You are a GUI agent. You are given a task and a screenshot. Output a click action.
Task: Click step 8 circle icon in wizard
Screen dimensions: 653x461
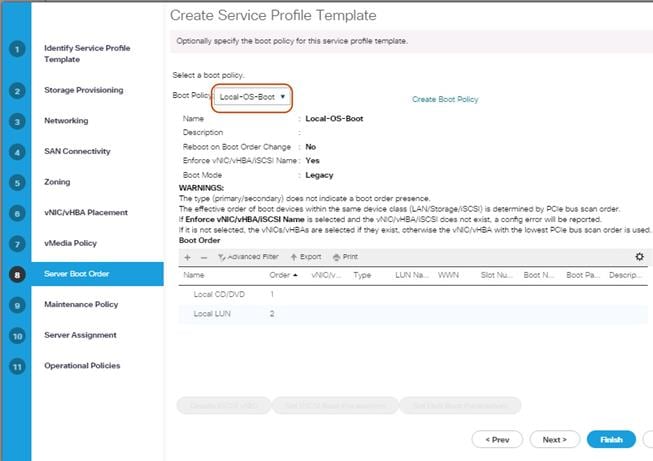click(17, 273)
